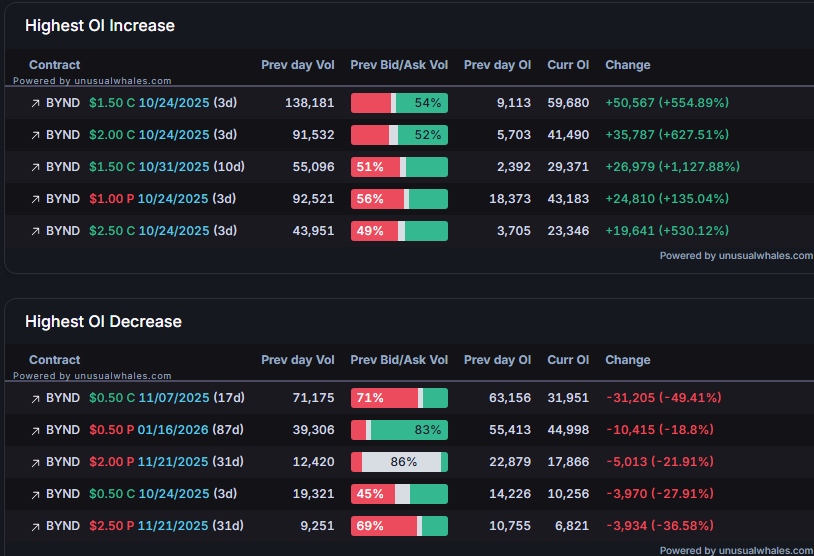814x556 pixels.
Task: Sort by Change in OI Increase table
Action: click(x=628, y=65)
